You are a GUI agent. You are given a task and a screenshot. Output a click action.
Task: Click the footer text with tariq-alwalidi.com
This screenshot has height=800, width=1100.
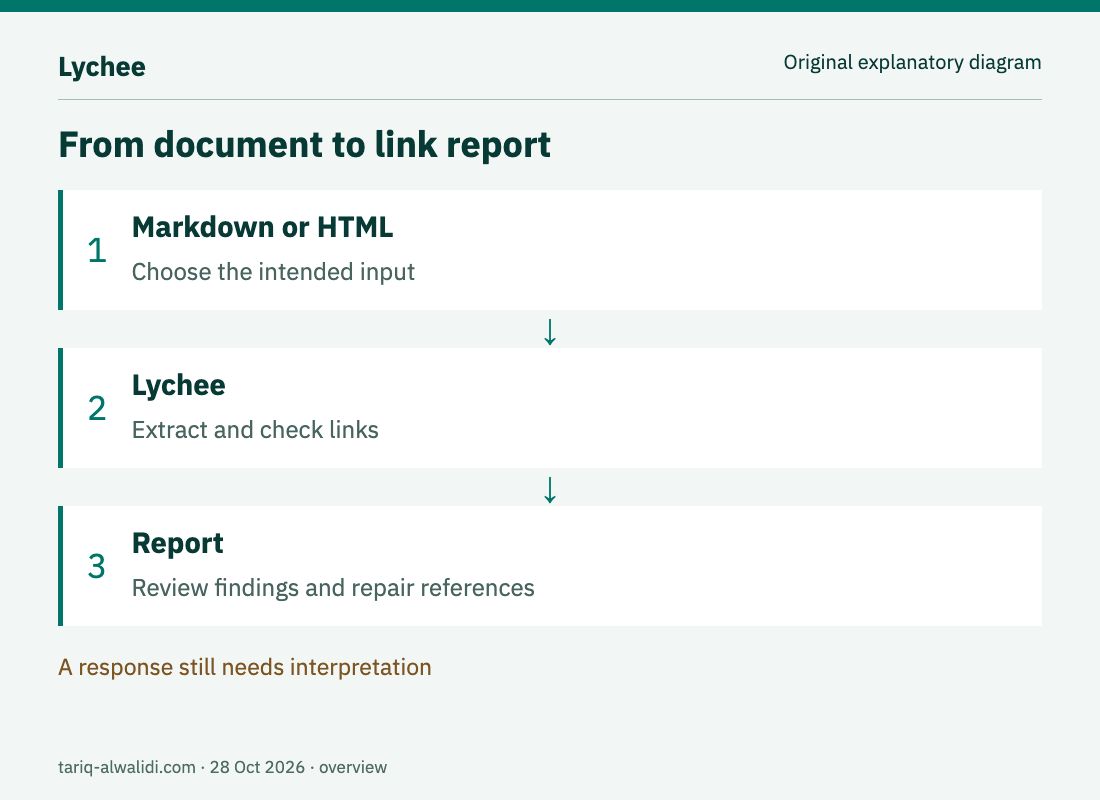222,767
